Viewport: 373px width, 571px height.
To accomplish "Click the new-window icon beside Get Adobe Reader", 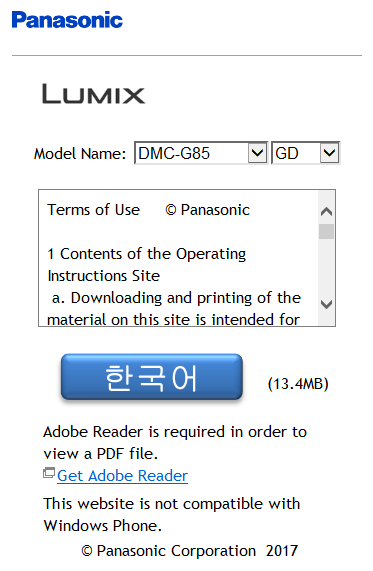I will pyautogui.click(x=49, y=473).
